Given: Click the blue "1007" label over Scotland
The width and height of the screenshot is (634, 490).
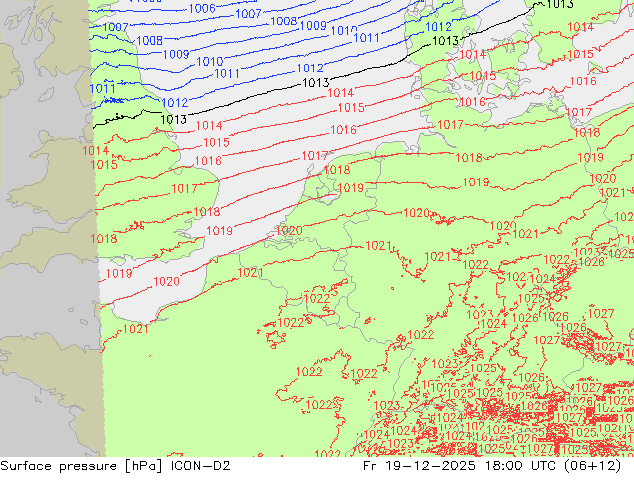Looking at the screenshot, I should tap(116, 27).
